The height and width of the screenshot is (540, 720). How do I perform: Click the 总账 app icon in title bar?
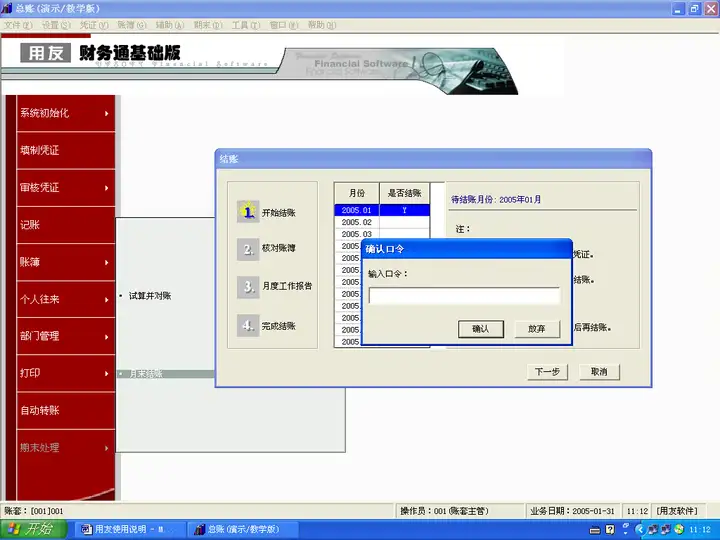pos(6,8)
